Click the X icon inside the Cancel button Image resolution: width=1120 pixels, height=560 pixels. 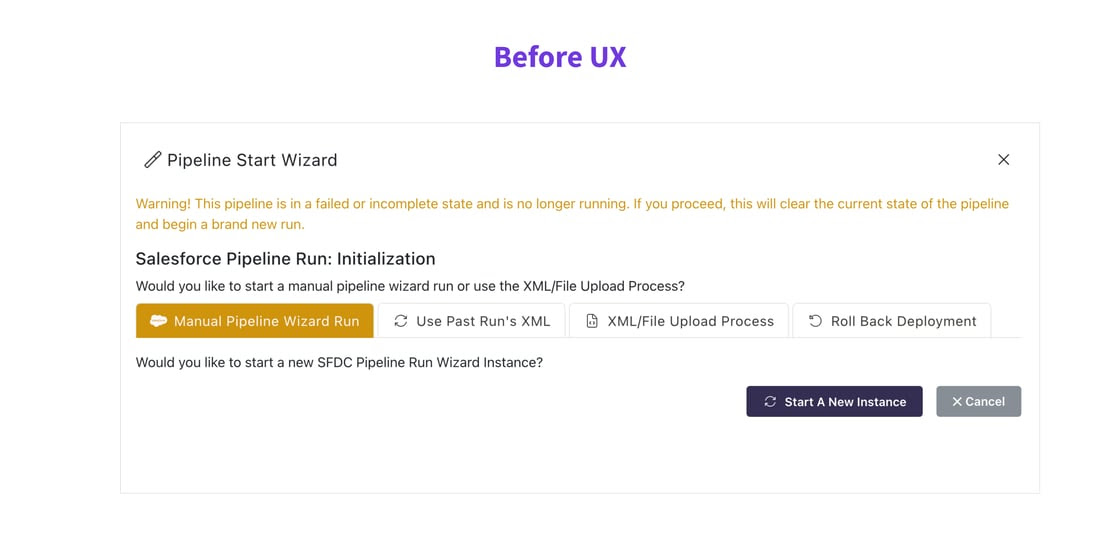click(957, 402)
